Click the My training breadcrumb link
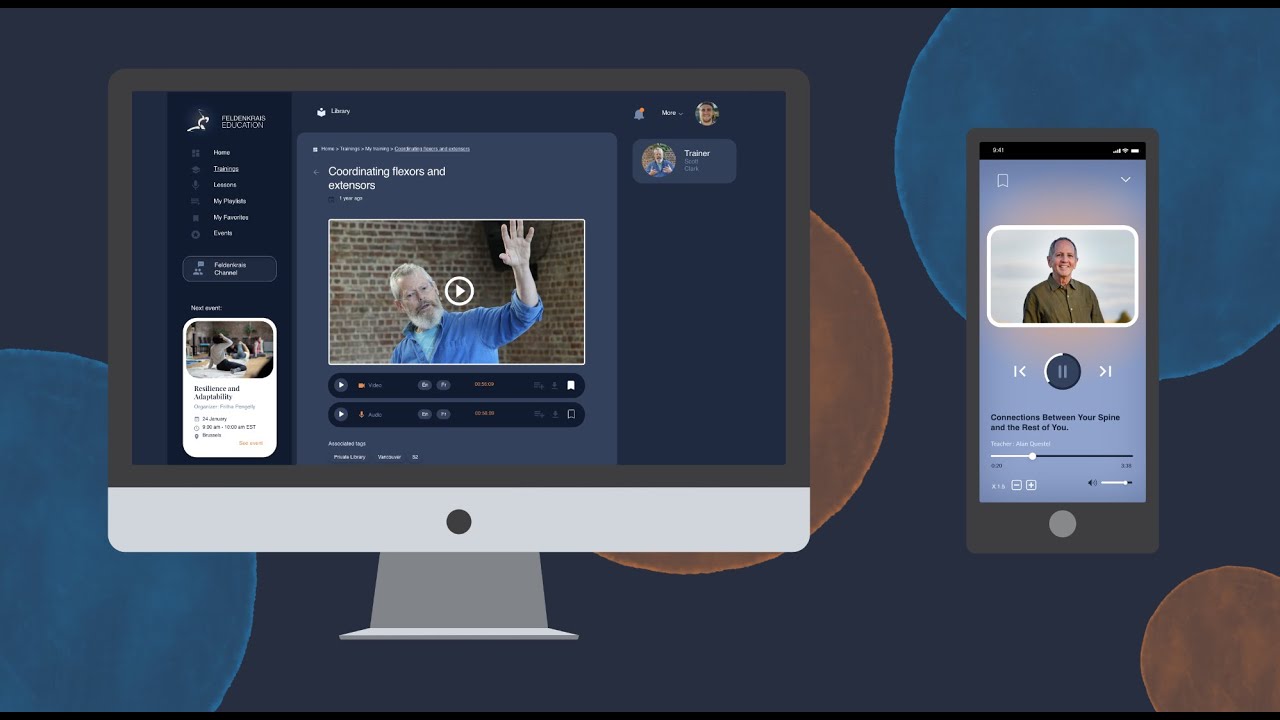Viewport: 1280px width, 720px height. click(x=377, y=149)
